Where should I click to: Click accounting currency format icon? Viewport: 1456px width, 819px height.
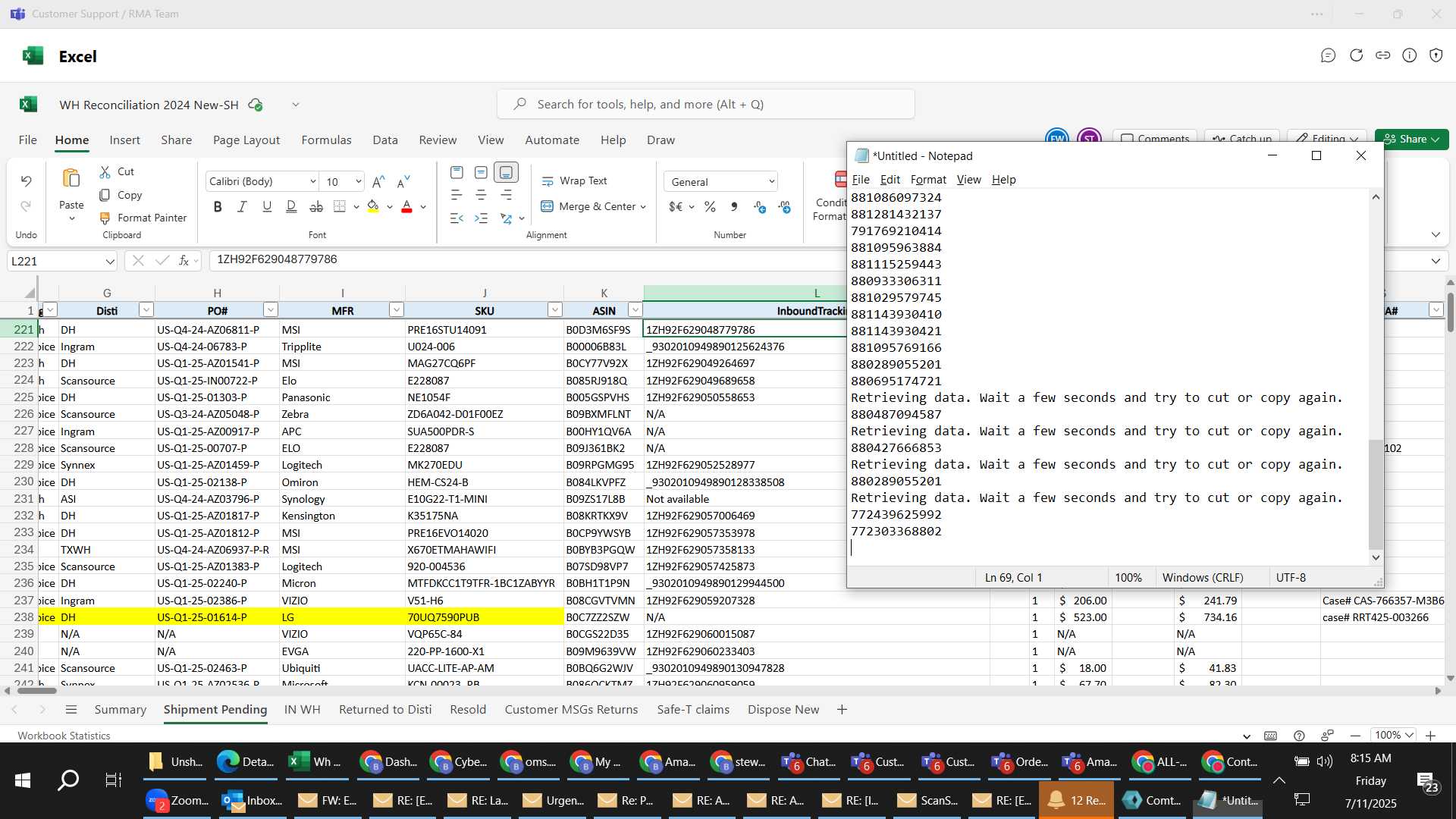point(676,206)
